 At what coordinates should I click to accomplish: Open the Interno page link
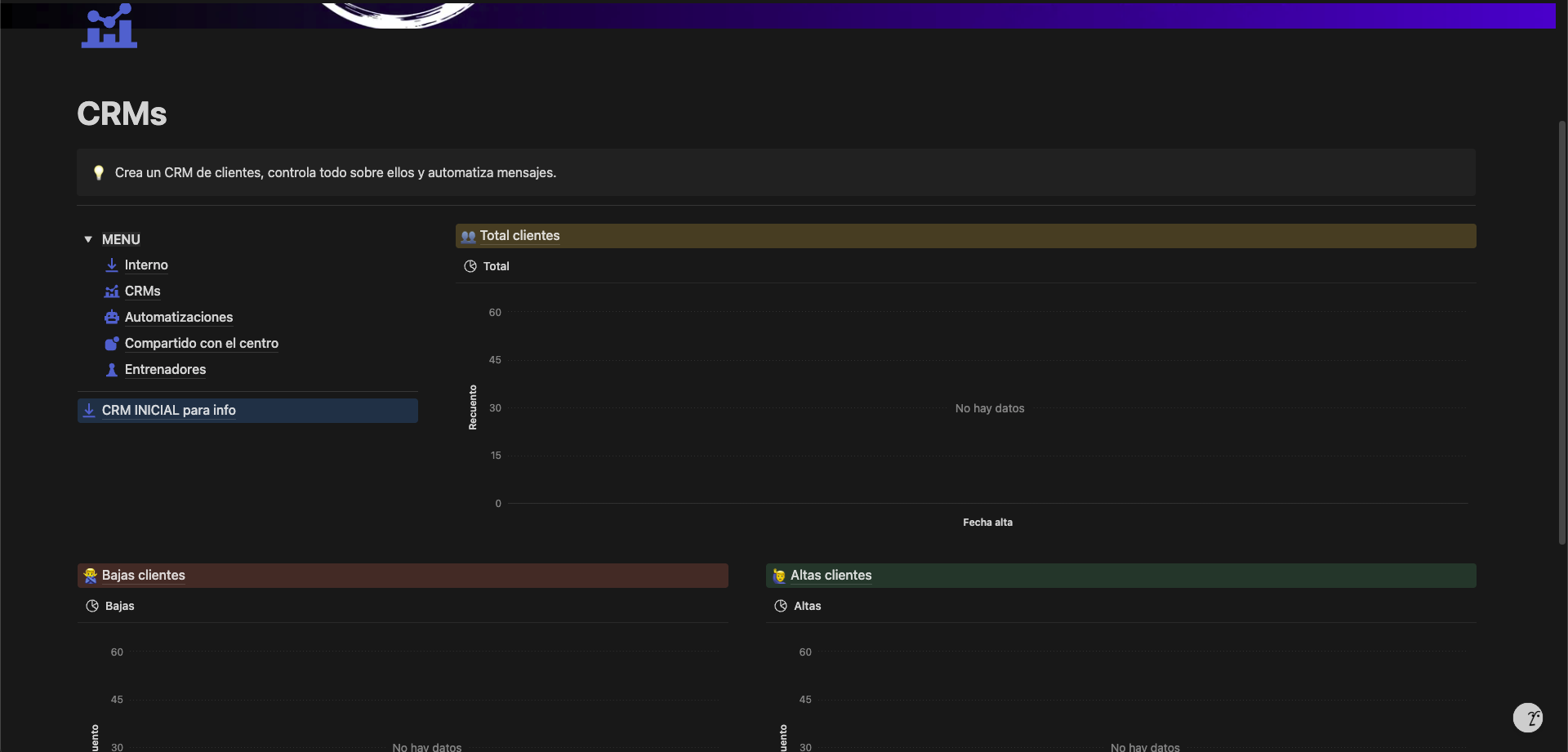click(146, 265)
